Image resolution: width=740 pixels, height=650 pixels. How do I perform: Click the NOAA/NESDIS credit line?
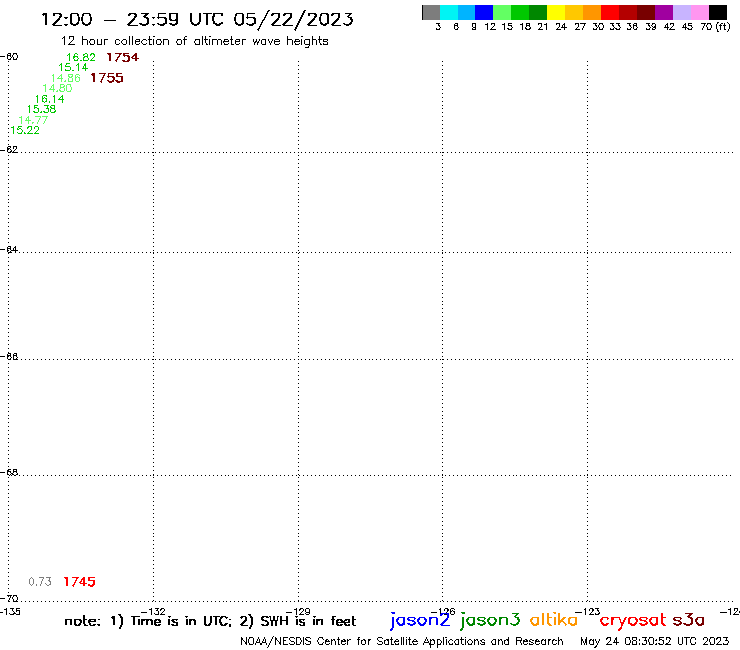(x=402, y=642)
